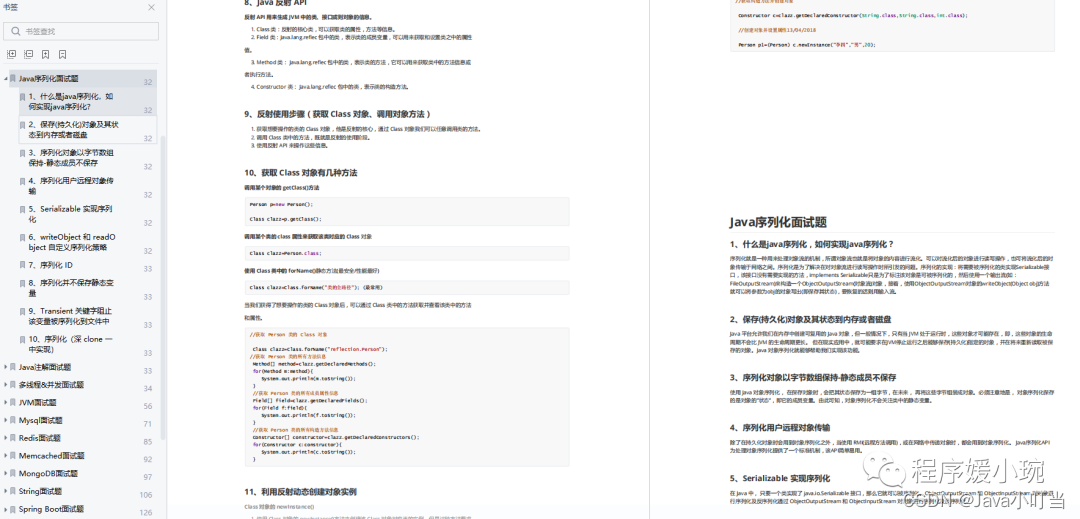Select the Mysql面试题 bookmark
Image resolution: width=1080 pixels, height=519 pixels.
pos(41,420)
